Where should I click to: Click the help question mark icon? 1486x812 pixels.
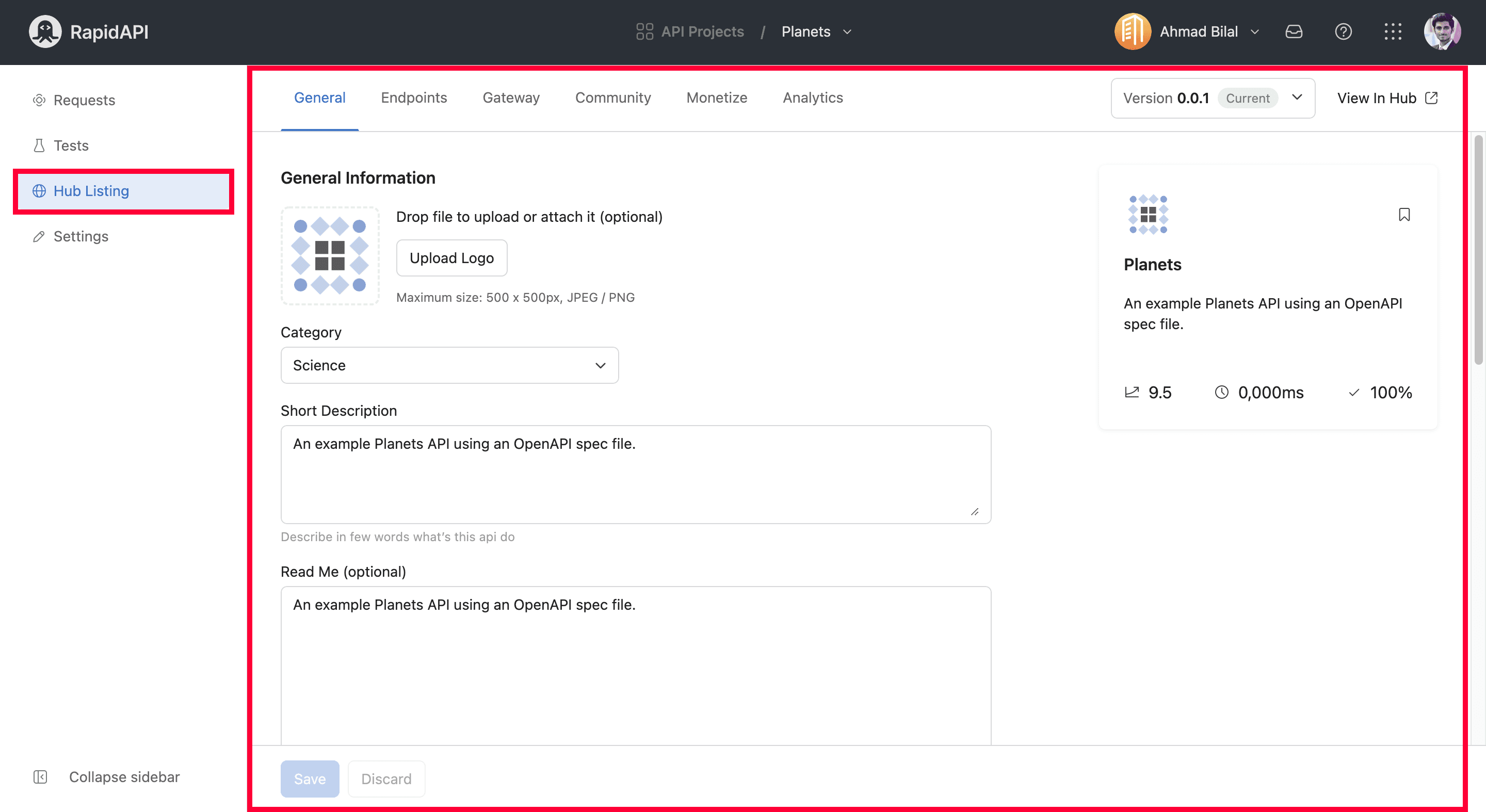click(1343, 31)
